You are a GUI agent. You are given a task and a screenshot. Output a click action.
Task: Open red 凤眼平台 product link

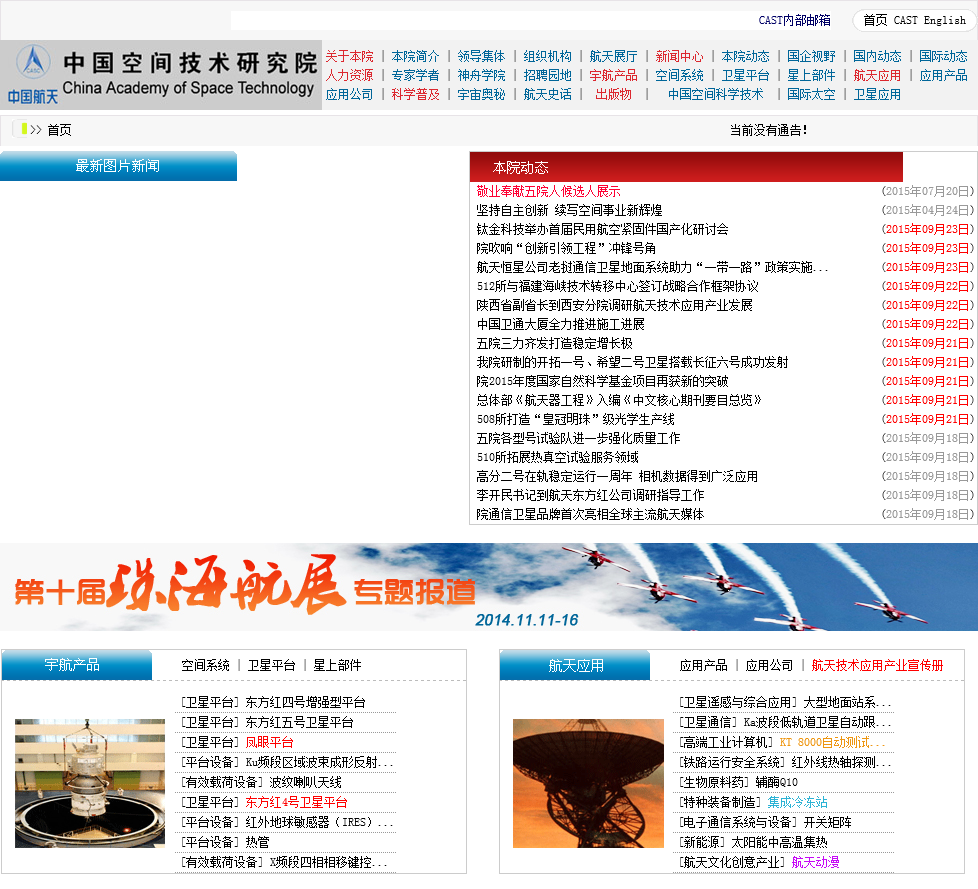point(269,742)
